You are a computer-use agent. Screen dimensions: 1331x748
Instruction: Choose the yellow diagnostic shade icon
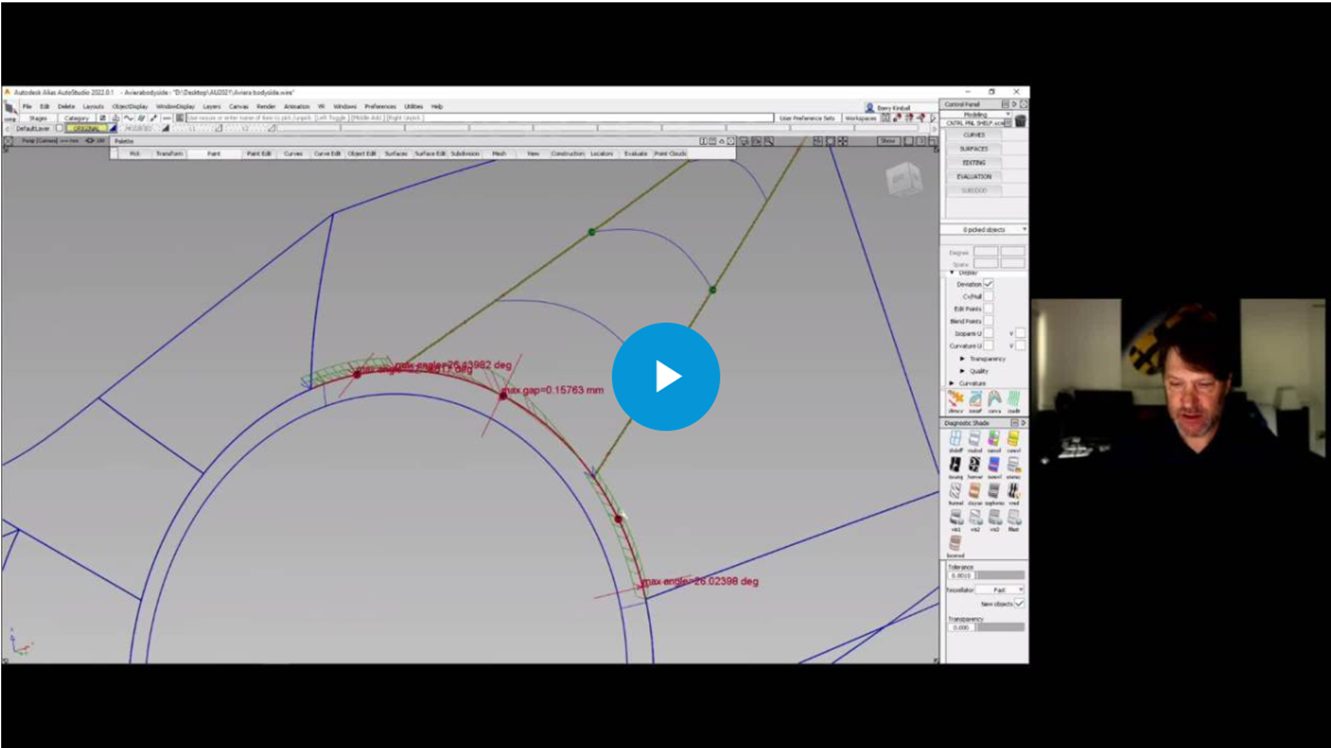point(1014,440)
